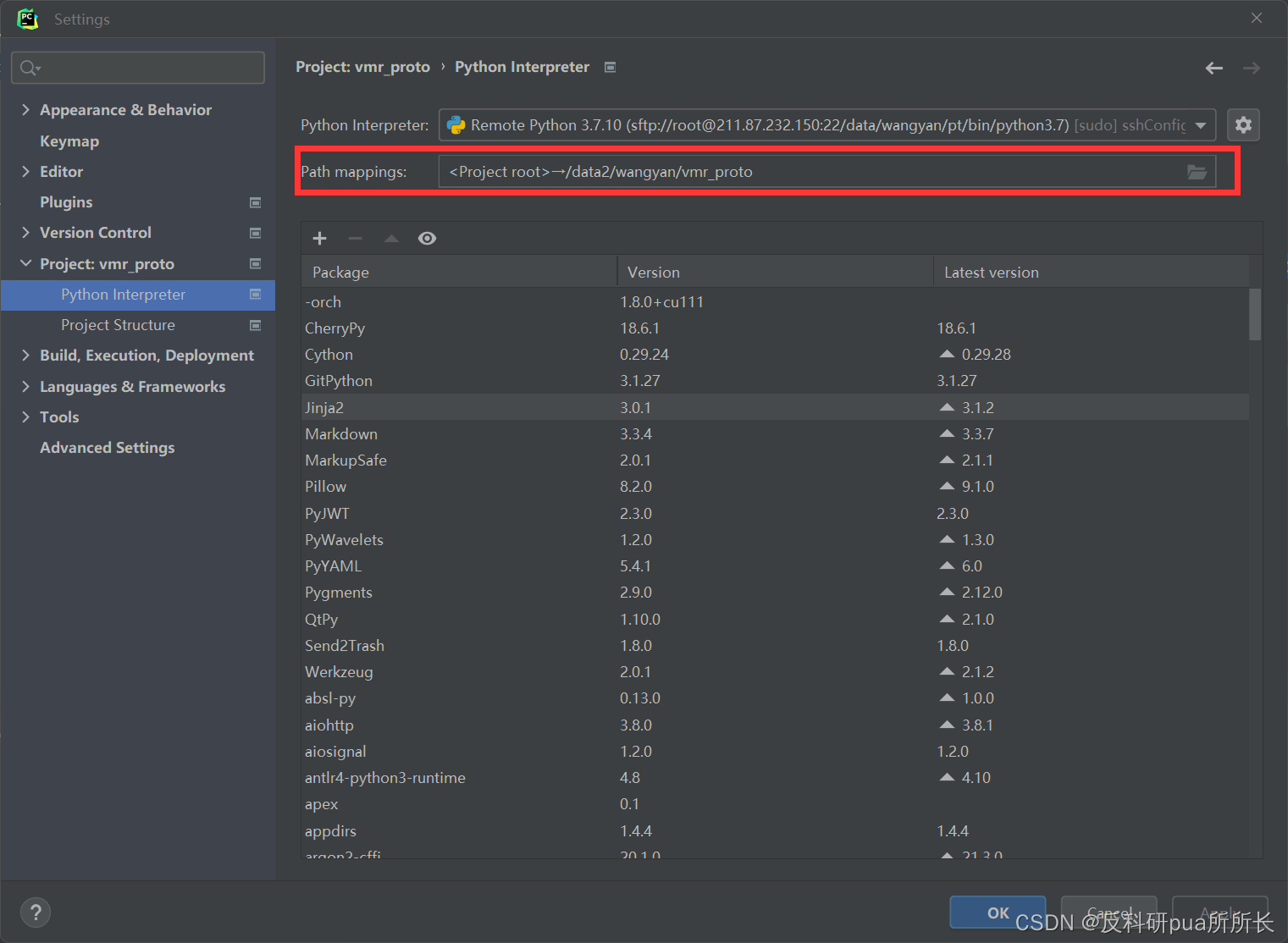Click the settings search field
This screenshot has height=943, width=1288.
[x=138, y=68]
